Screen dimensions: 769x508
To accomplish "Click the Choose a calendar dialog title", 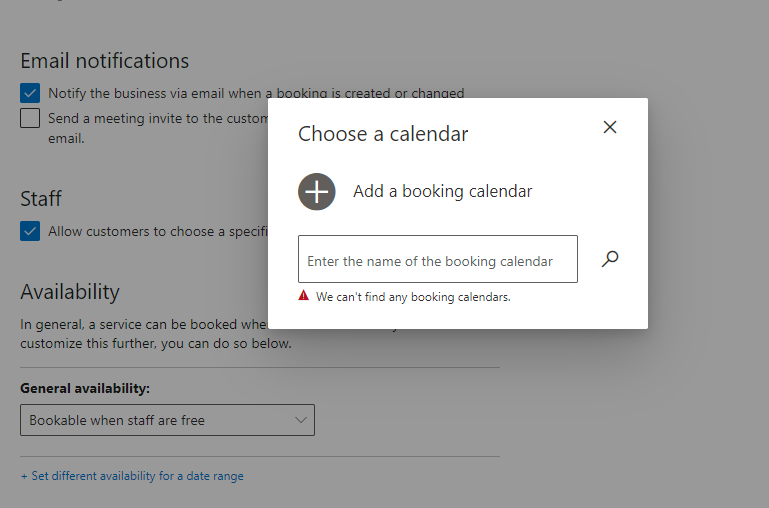I will pos(383,134).
